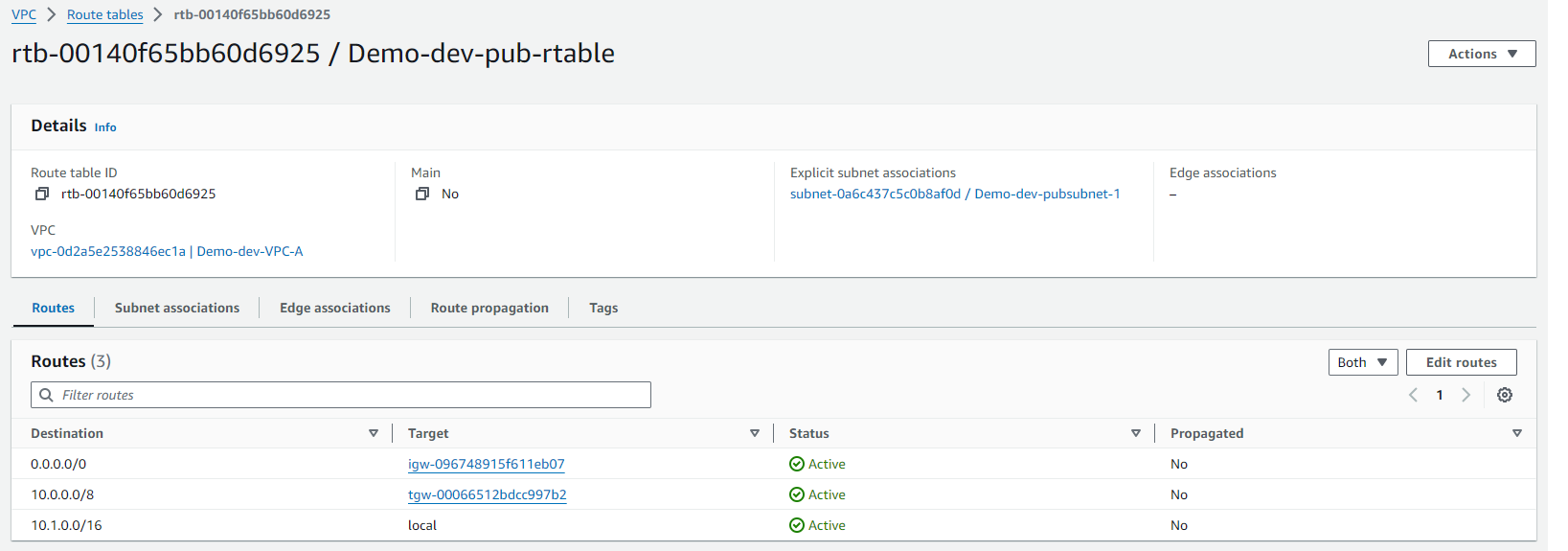This screenshot has width=1568, height=551.
Task: Select route table ID text rtb-00140f65bb60d6925 in Details
Action: pyautogui.click(x=139, y=194)
